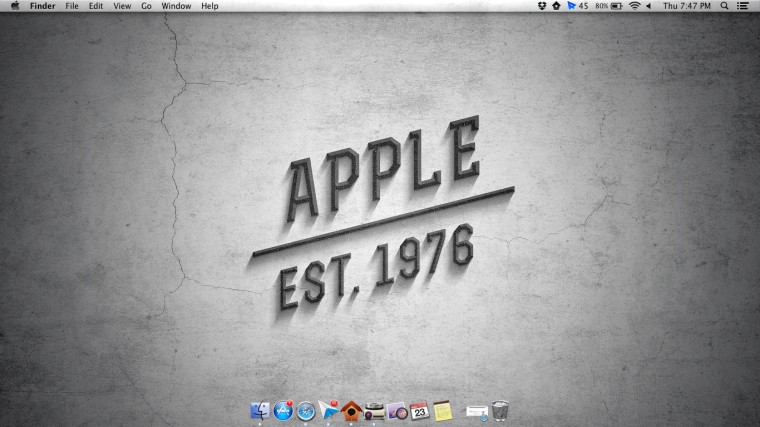The height and width of the screenshot is (427, 760).
Task: Click the battery status showing 80%
Action: pos(609,6)
